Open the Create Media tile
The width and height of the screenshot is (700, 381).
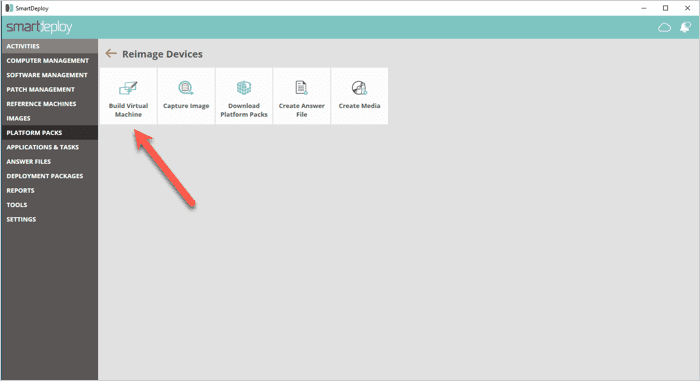pos(359,96)
